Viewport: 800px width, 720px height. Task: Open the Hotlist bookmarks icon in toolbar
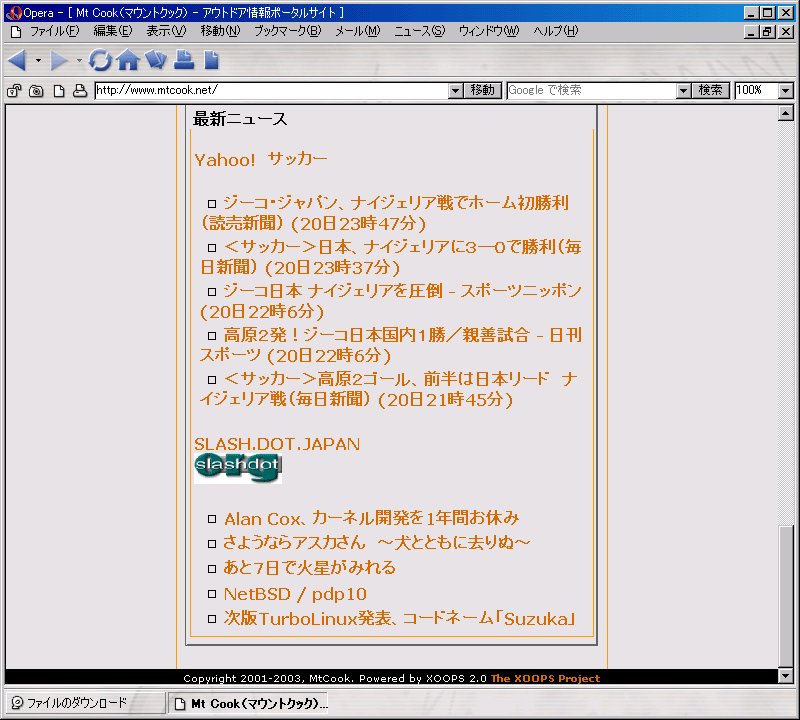[x=156, y=60]
